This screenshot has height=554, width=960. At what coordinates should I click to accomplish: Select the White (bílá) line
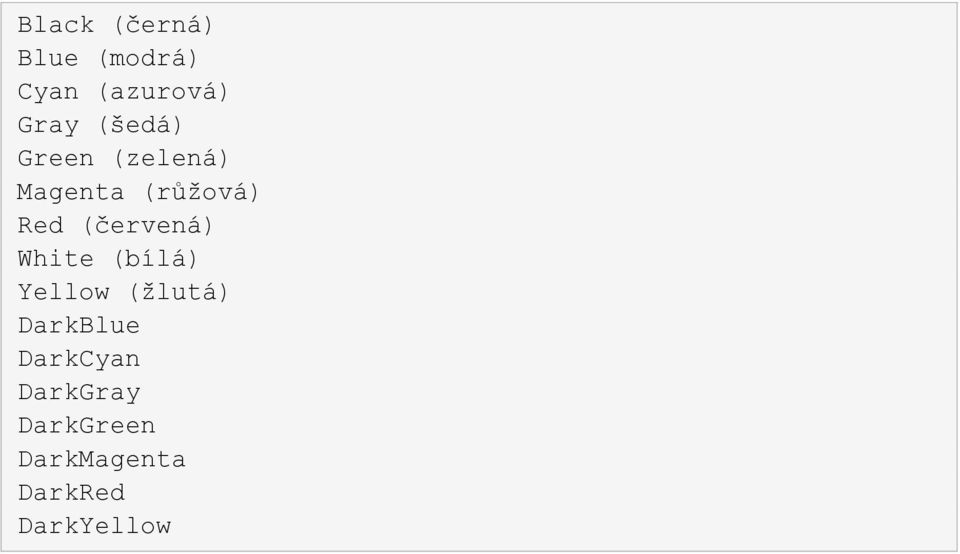pyautogui.click(x=108, y=258)
